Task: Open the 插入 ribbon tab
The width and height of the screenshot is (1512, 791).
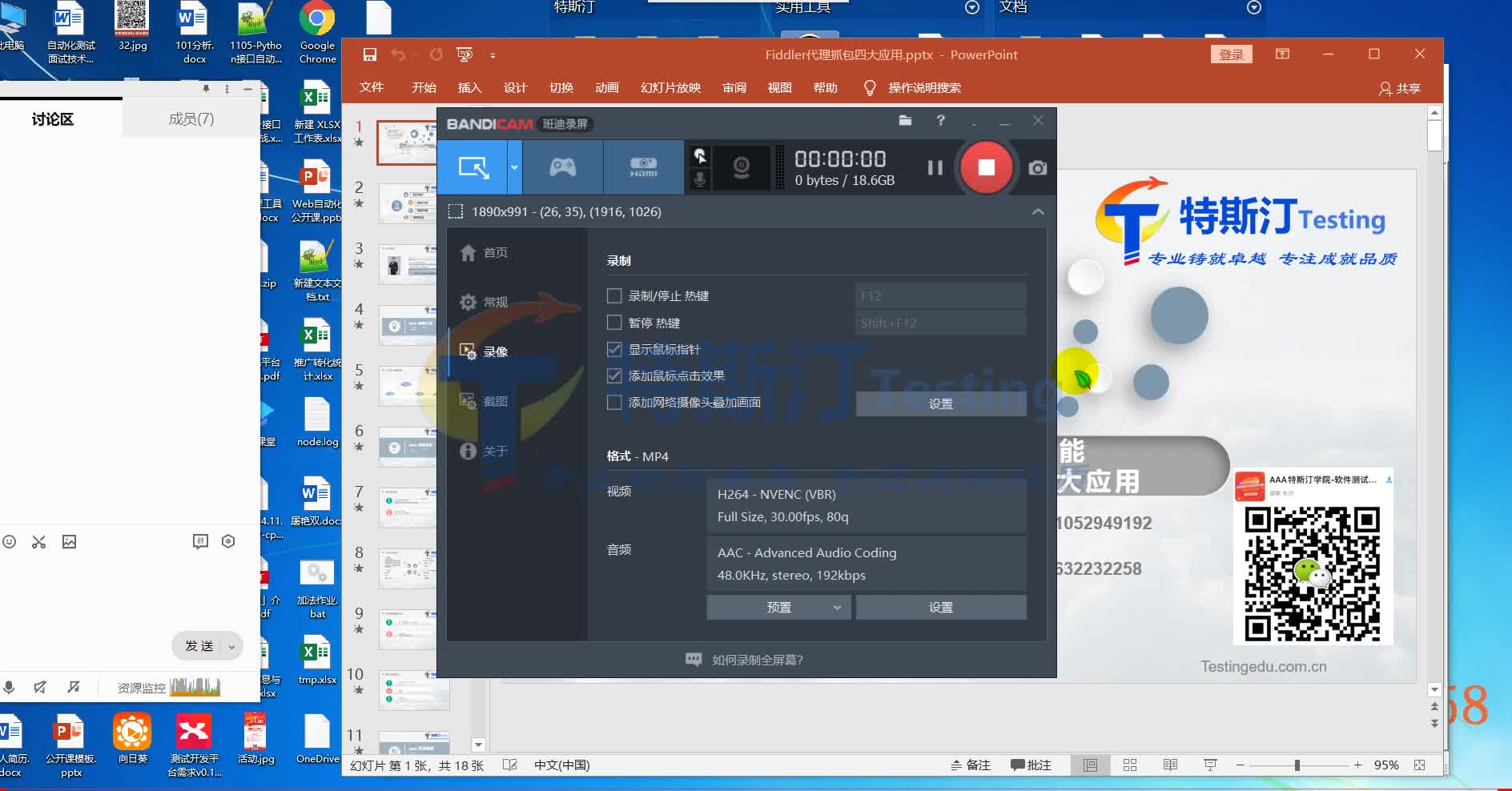Action: coord(469,87)
